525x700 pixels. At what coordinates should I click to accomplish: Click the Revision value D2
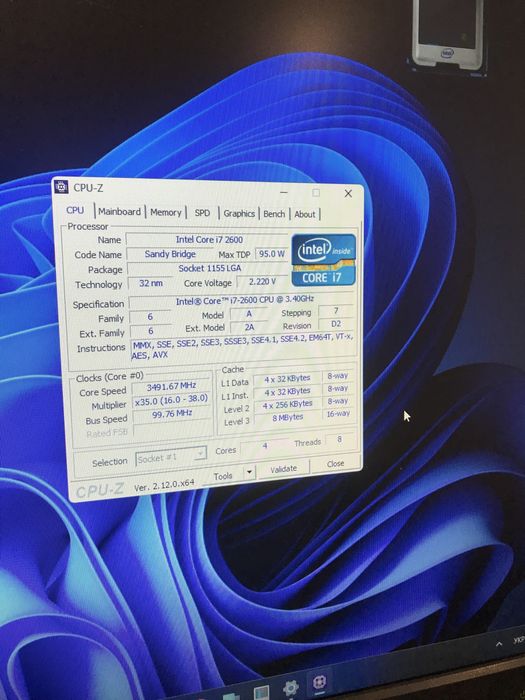[336, 324]
